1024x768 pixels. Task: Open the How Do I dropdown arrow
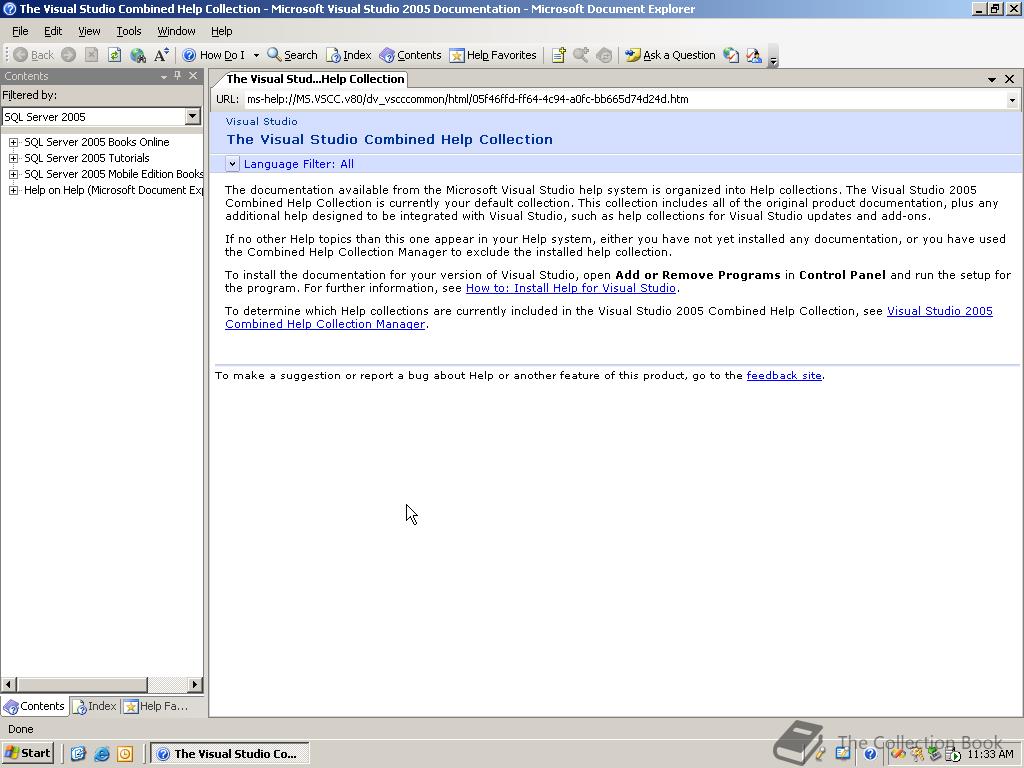256,56
